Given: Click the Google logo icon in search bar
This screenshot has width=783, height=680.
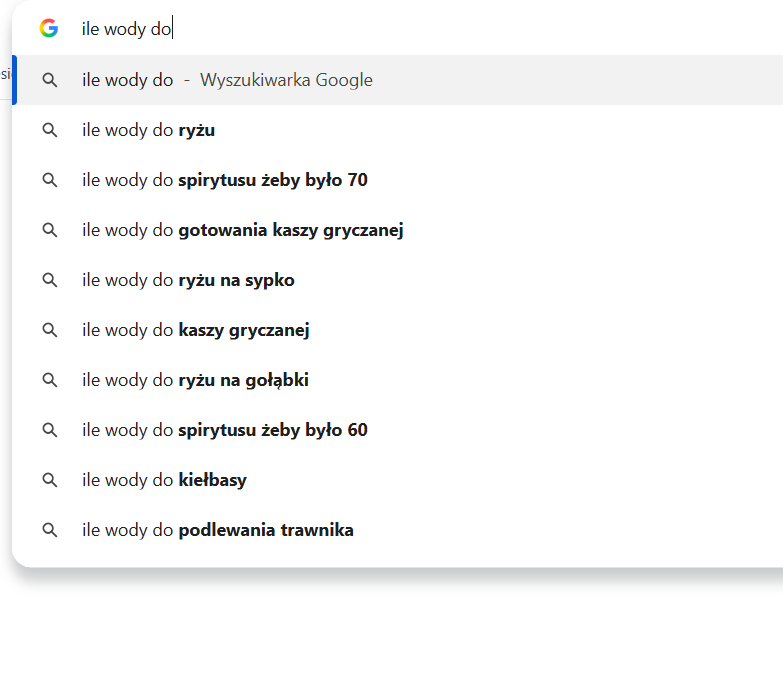Looking at the screenshot, I should 49,28.
